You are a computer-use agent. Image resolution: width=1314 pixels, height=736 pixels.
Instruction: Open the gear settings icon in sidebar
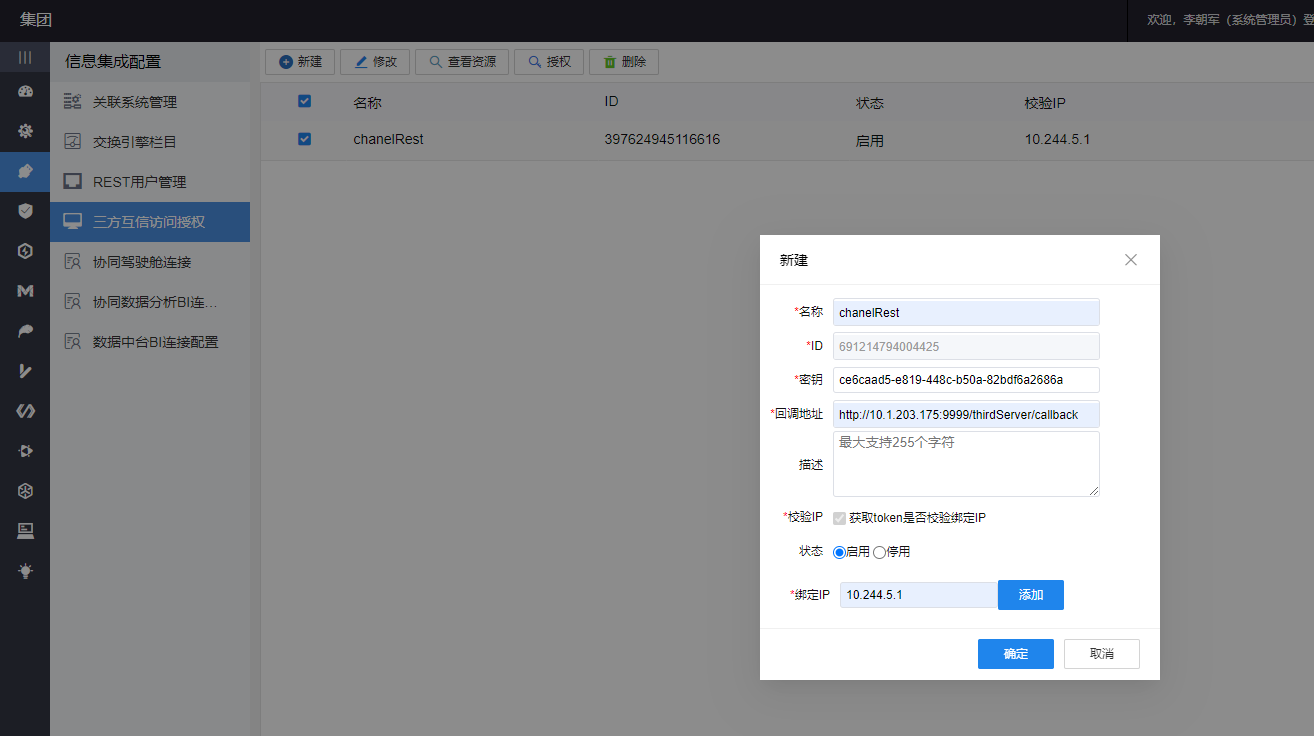click(x=25, y=131)
